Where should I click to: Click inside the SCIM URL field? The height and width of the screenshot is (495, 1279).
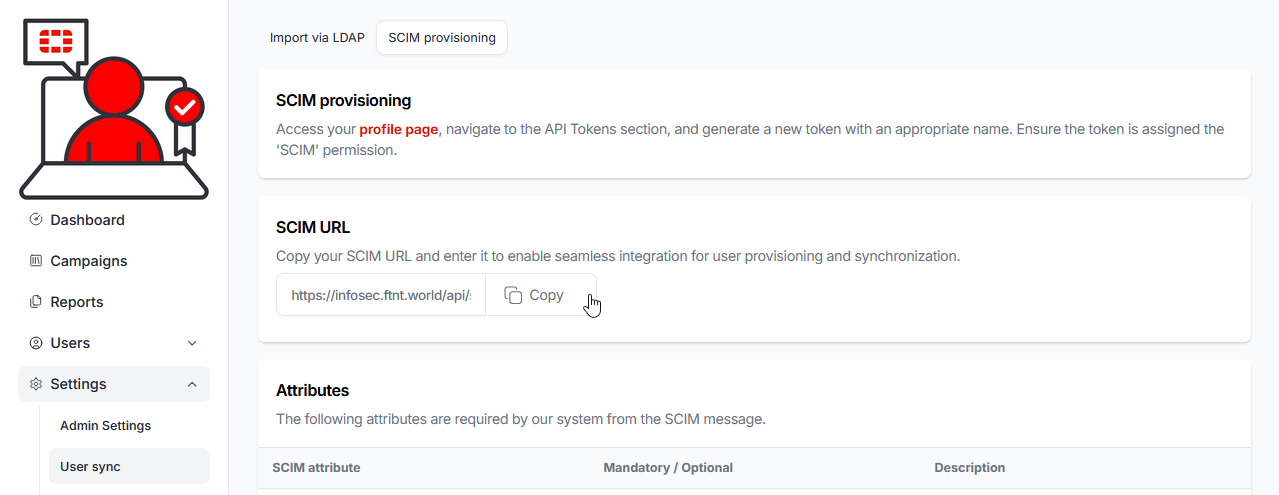pyautogui.click(x=381, y=295)
